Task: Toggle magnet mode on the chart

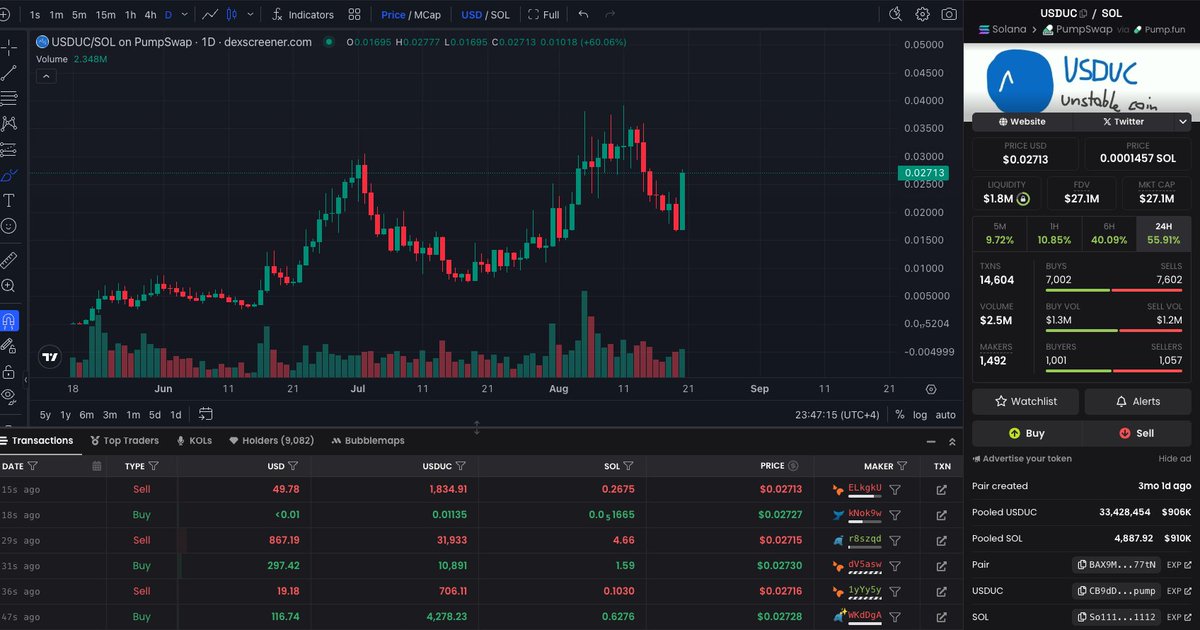Action: click(9, 322)
